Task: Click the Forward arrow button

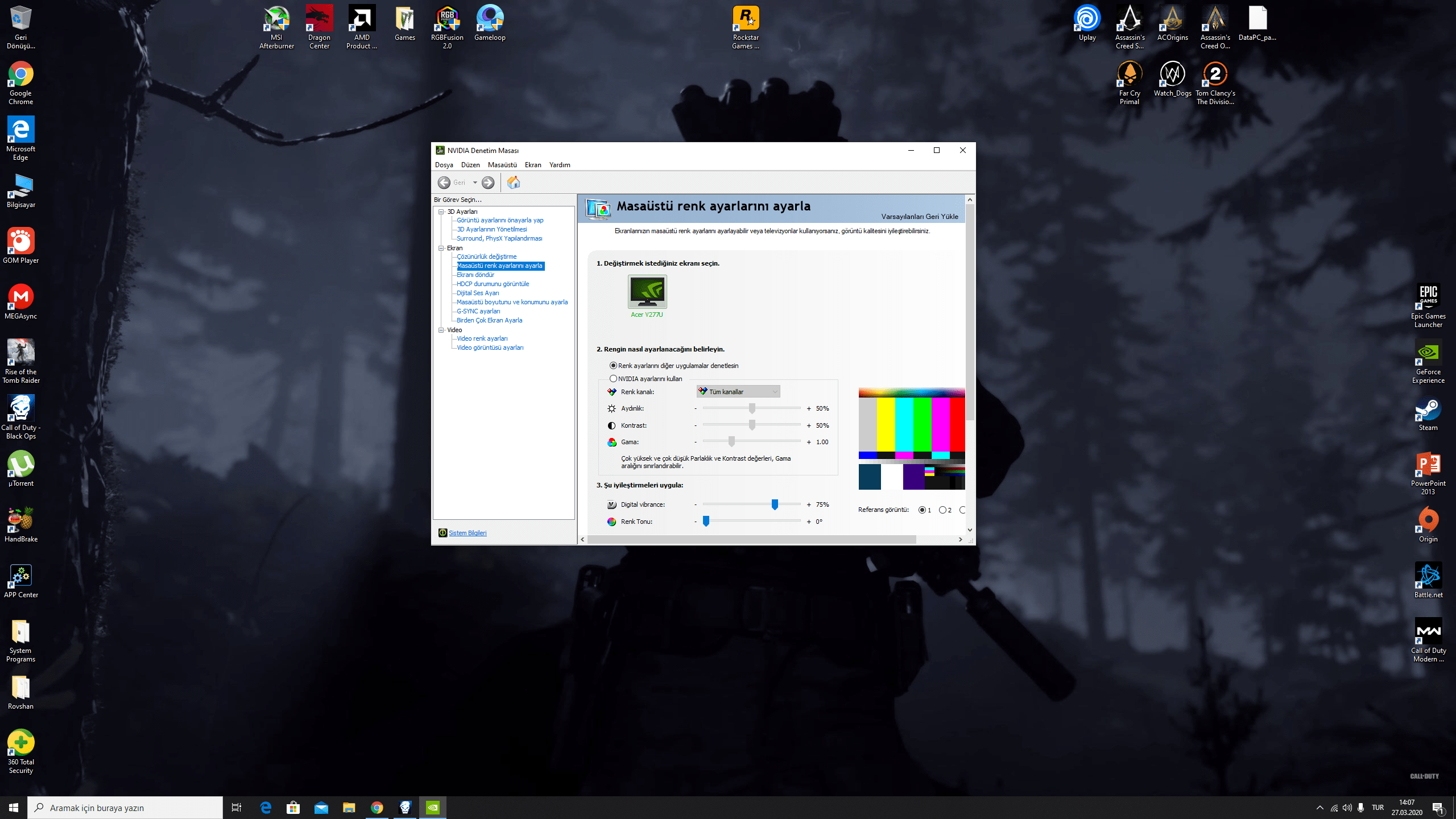Action: point(488,183)
